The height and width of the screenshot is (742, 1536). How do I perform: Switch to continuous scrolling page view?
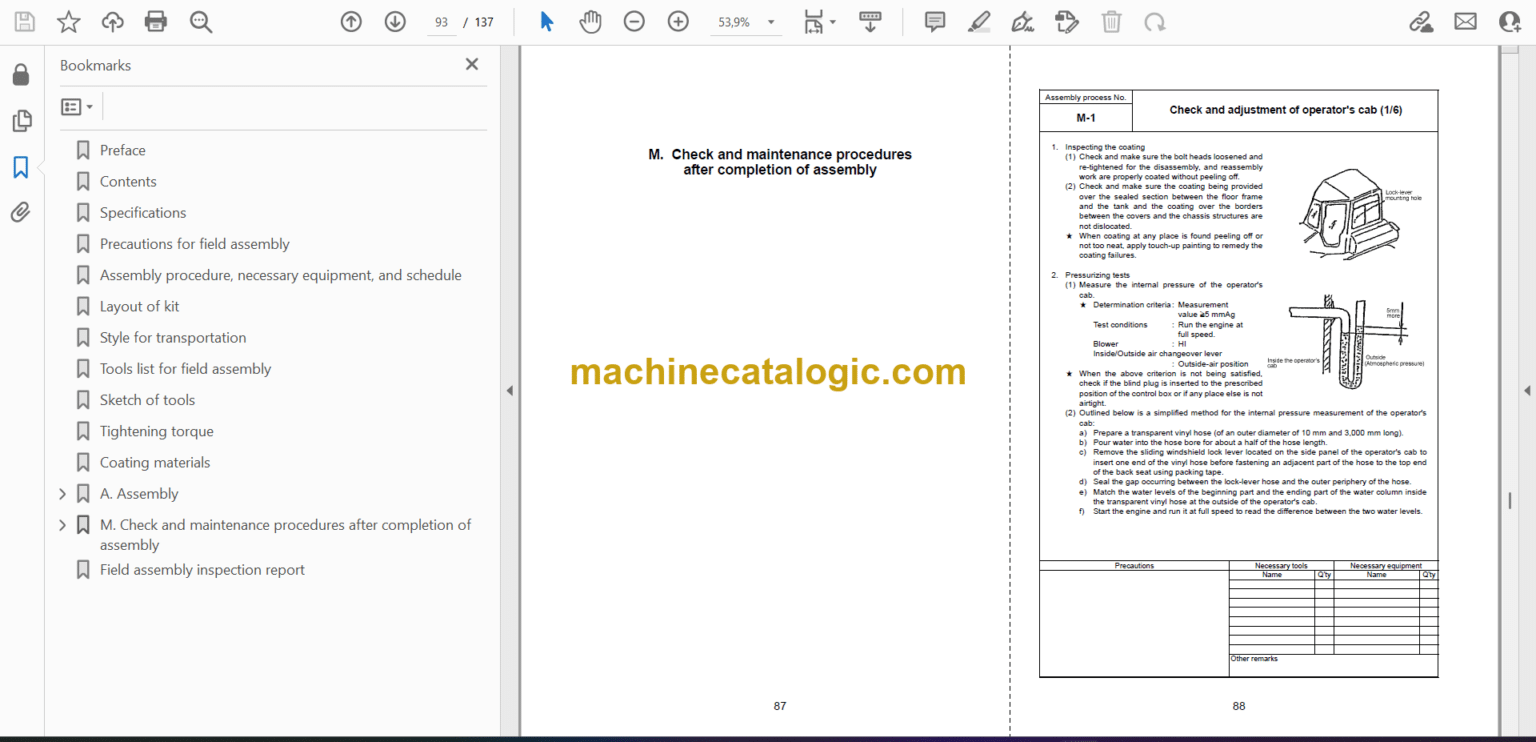tap(869, 20)
